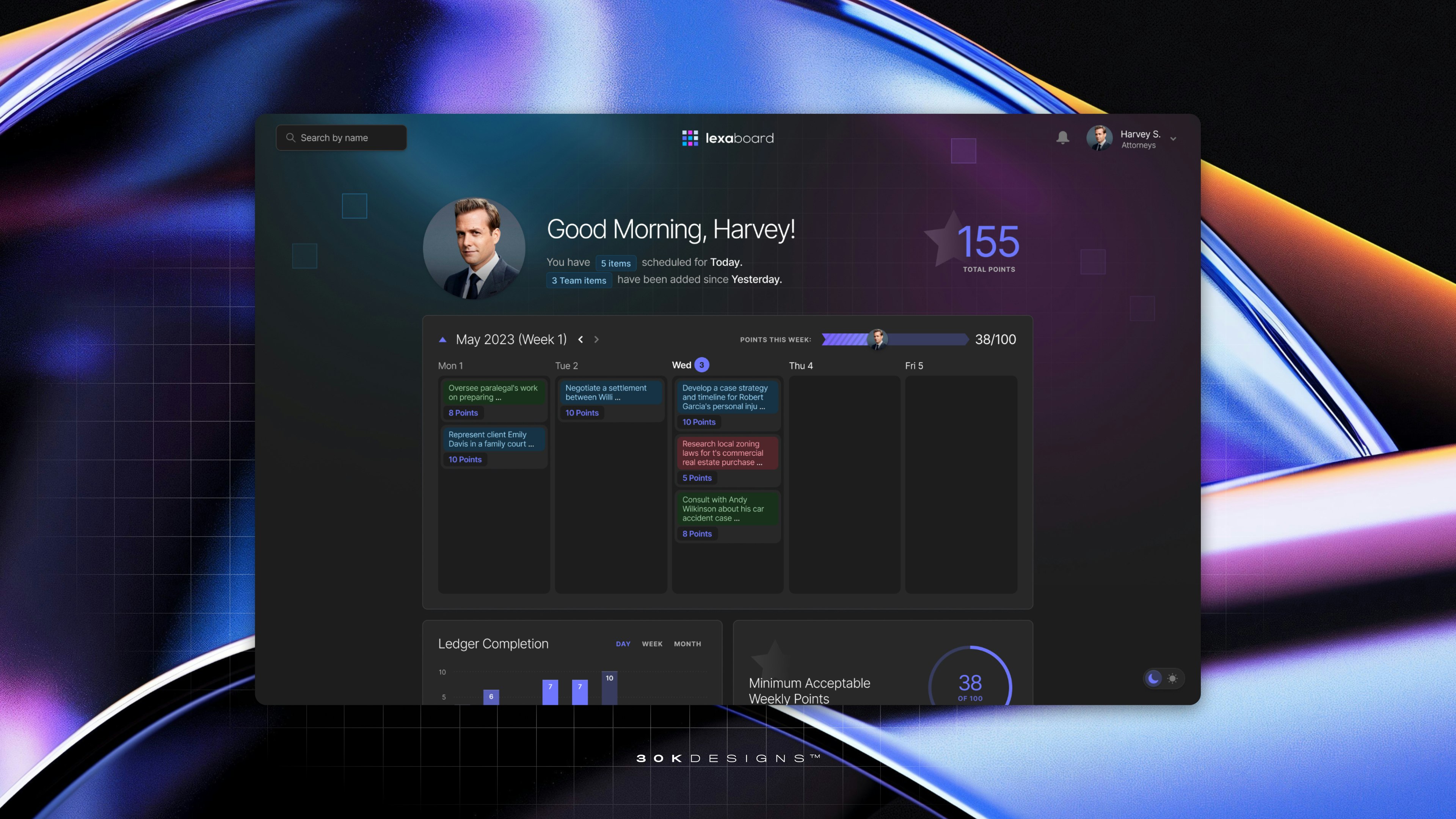Click 10 Points on Develop case strategy card
This screenshot has height=819, width=1456.
pyautogui.click(x=699, y=422)
